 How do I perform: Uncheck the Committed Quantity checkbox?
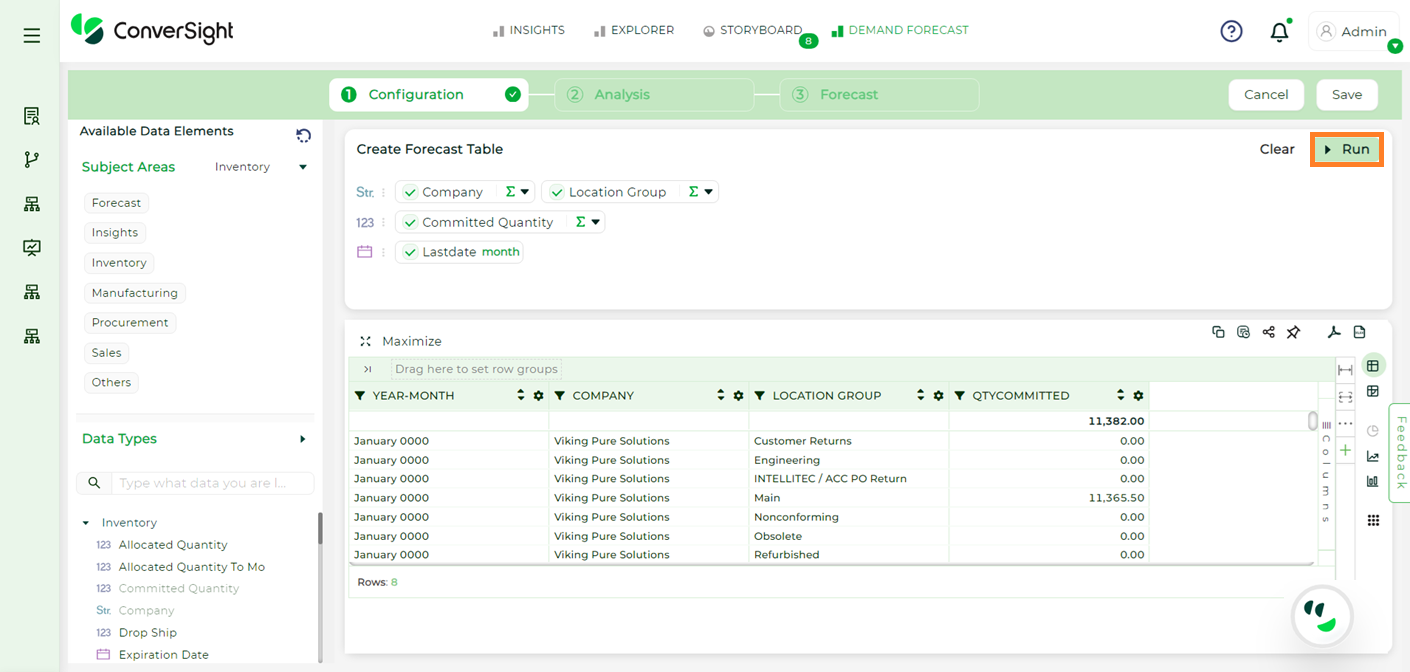410,222
